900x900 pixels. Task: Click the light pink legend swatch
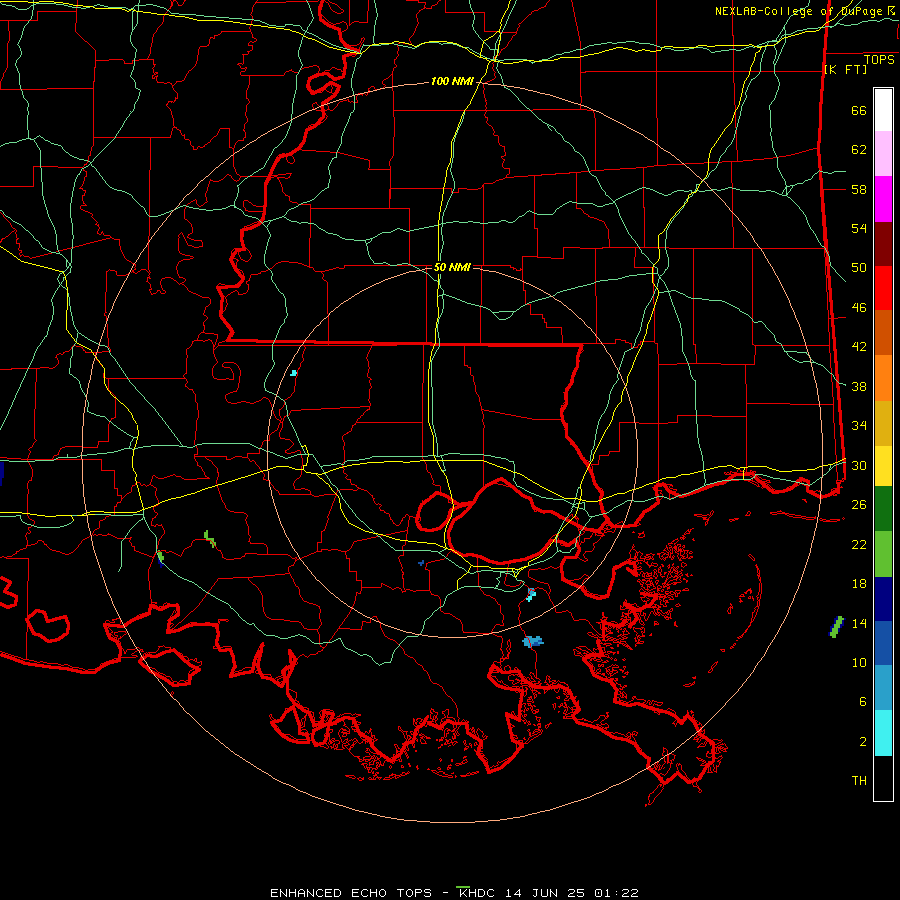tap(883, 154)
